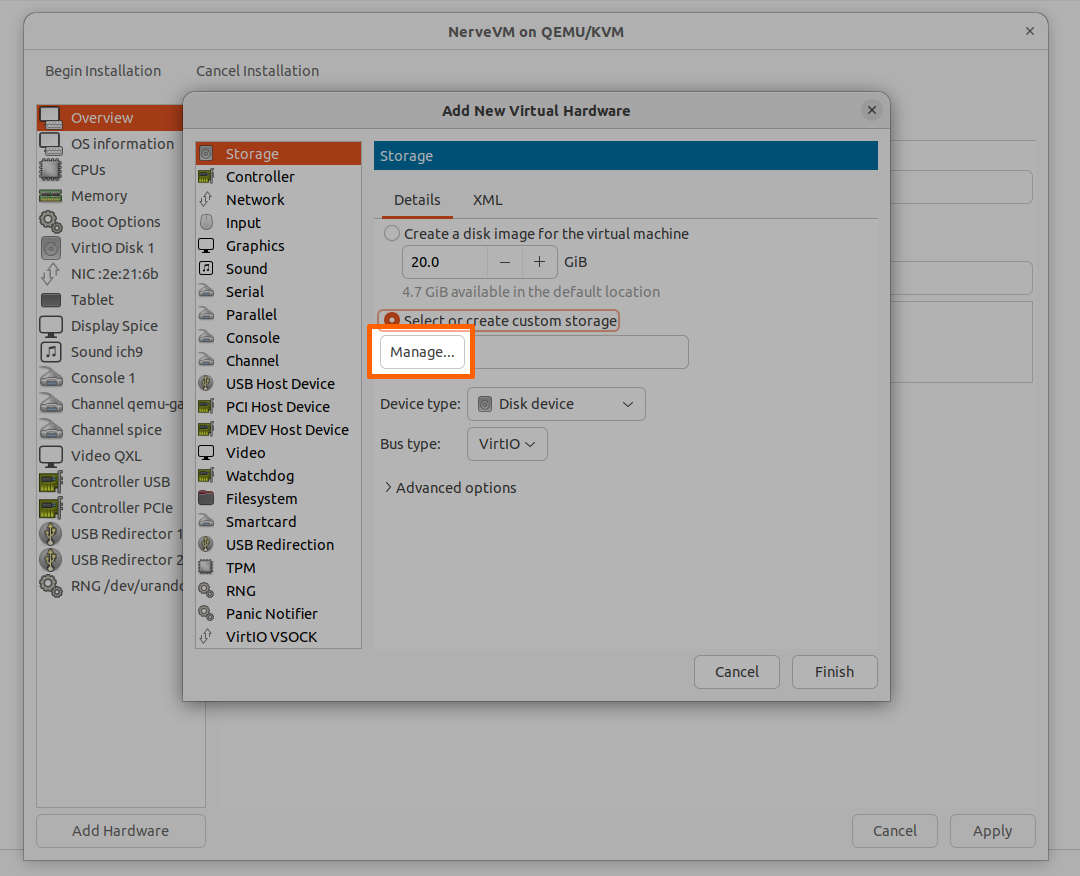The width and height of the screenshot is (1080, 876).
Task: Select the Graphics monitor icon
Action: coord(206,246)
